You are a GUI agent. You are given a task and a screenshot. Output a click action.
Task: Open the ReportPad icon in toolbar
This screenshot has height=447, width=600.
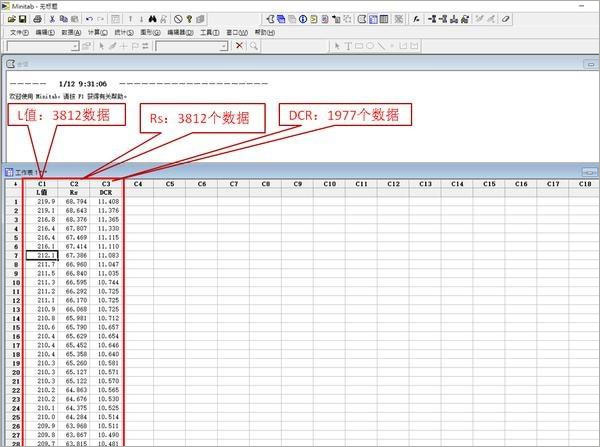click(325, 19)
